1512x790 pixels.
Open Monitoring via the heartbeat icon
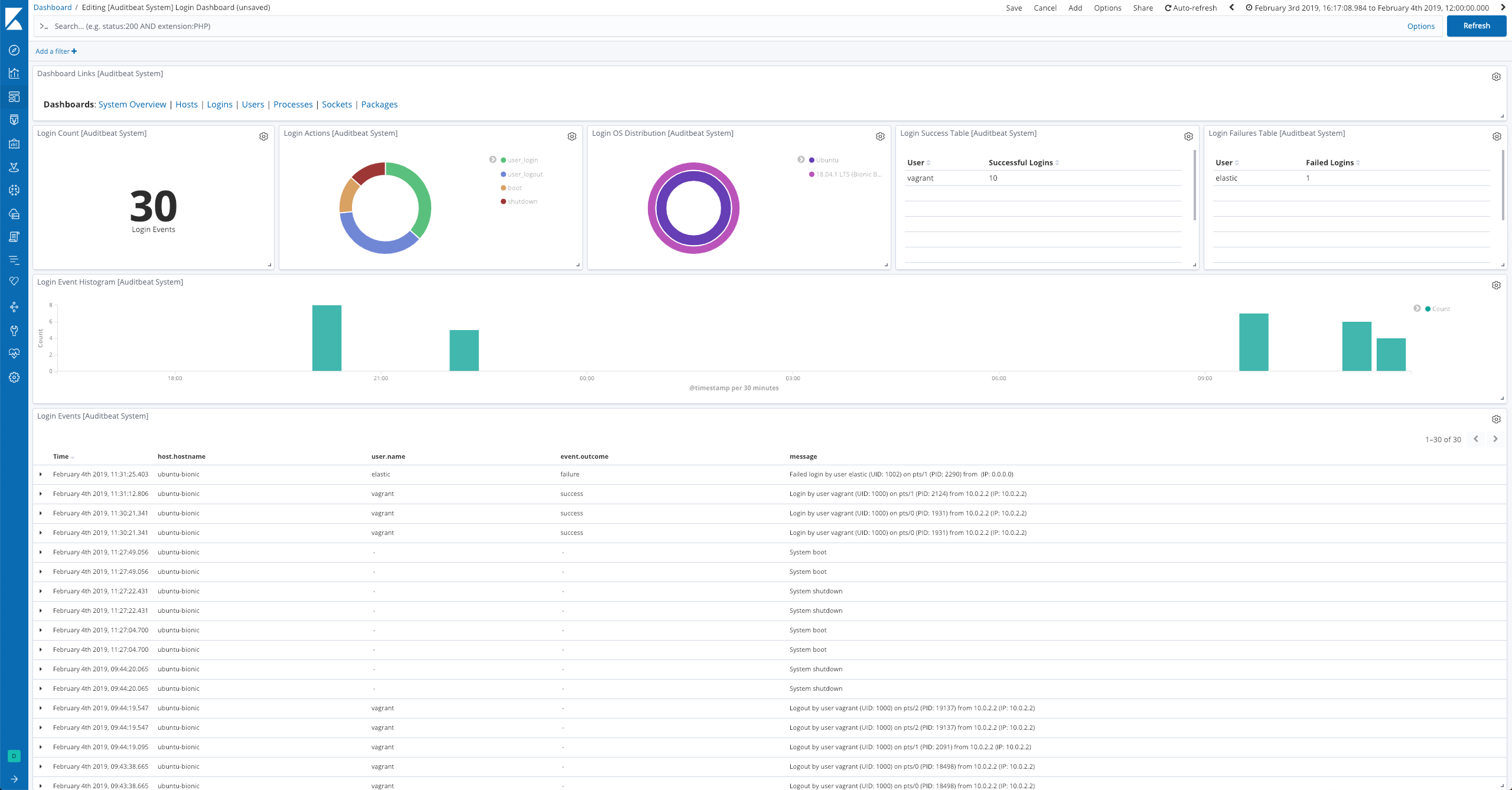point(14,352)
